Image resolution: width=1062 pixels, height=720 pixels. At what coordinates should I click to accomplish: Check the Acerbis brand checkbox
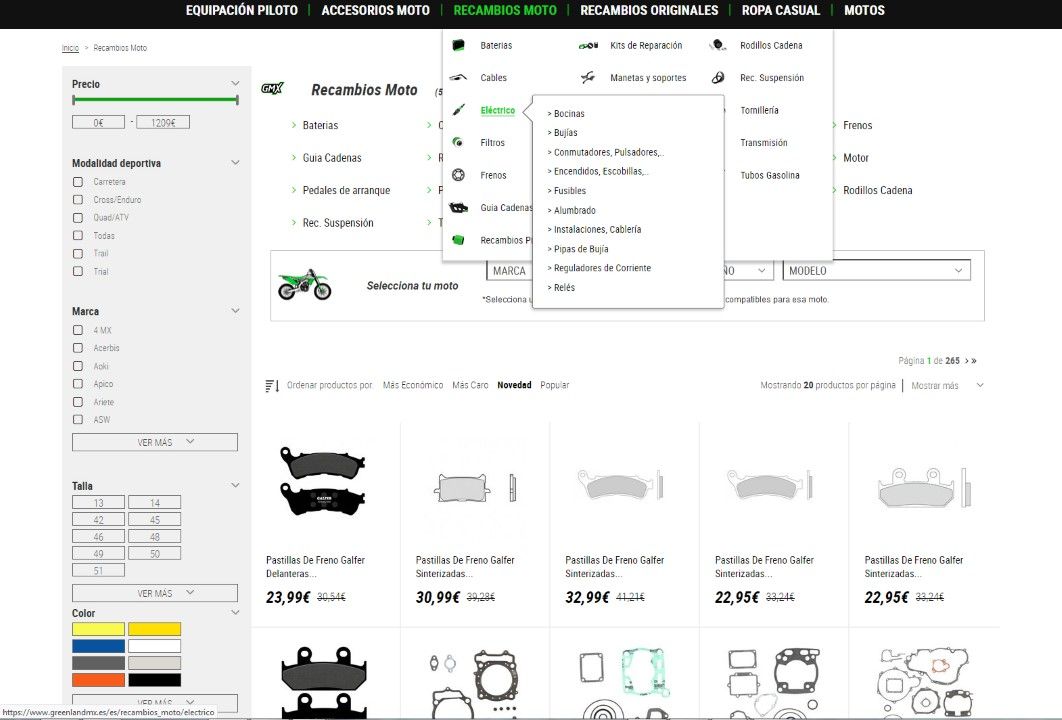[x=78, y=348]
